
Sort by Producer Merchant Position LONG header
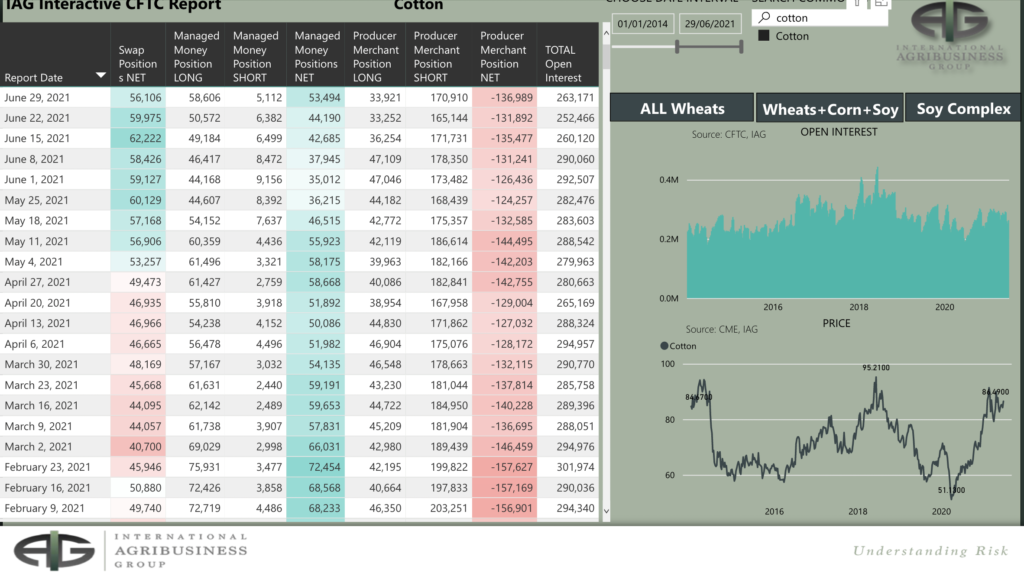pos(376,56)
